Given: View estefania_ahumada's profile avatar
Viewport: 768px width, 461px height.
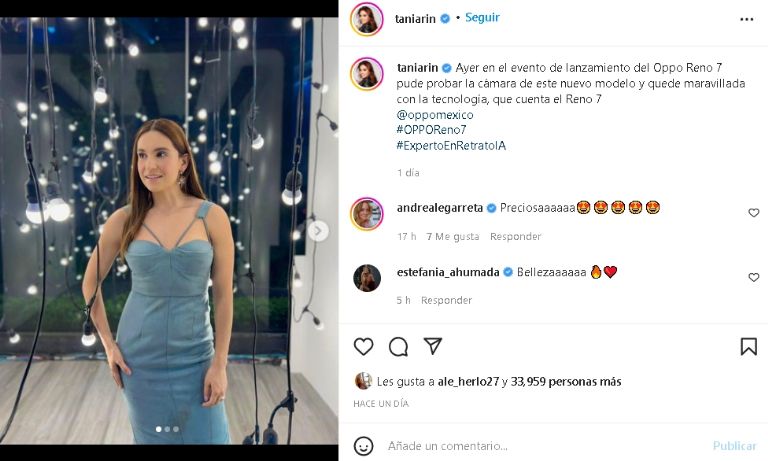Looking at the screenshot, I should (x=367, y=277).
